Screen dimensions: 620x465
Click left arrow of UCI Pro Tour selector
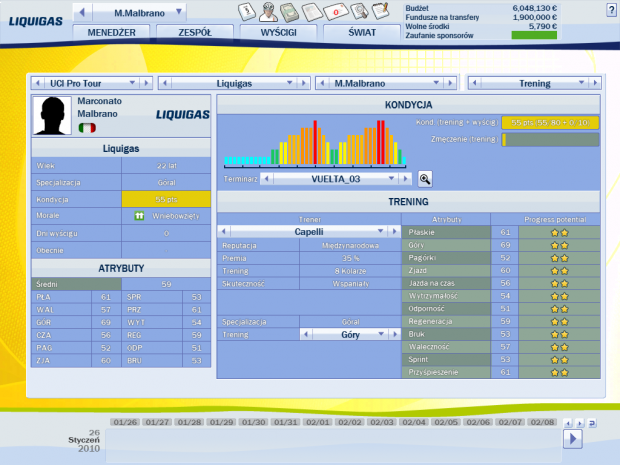(38, 83)
